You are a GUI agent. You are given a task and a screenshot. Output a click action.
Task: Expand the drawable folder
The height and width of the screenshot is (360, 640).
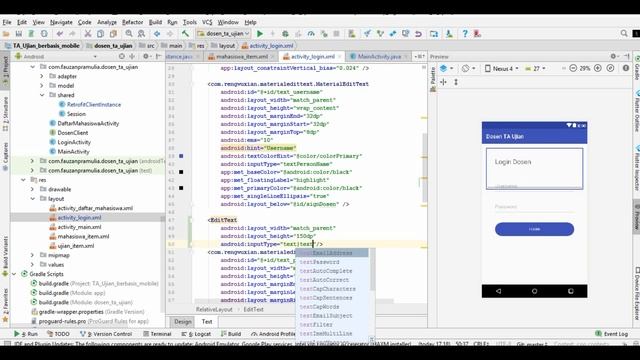coord(32,189)
